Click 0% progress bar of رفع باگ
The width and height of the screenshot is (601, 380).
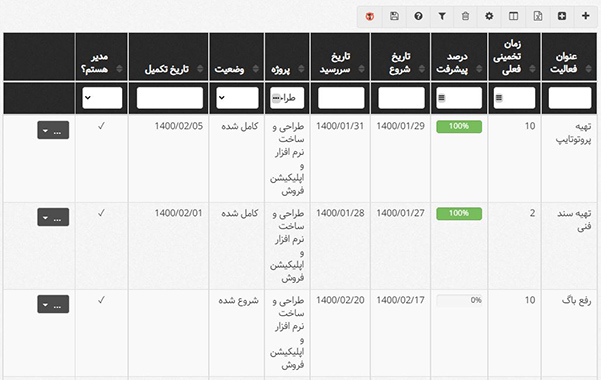pyautogui.click(x=459, y=301)
